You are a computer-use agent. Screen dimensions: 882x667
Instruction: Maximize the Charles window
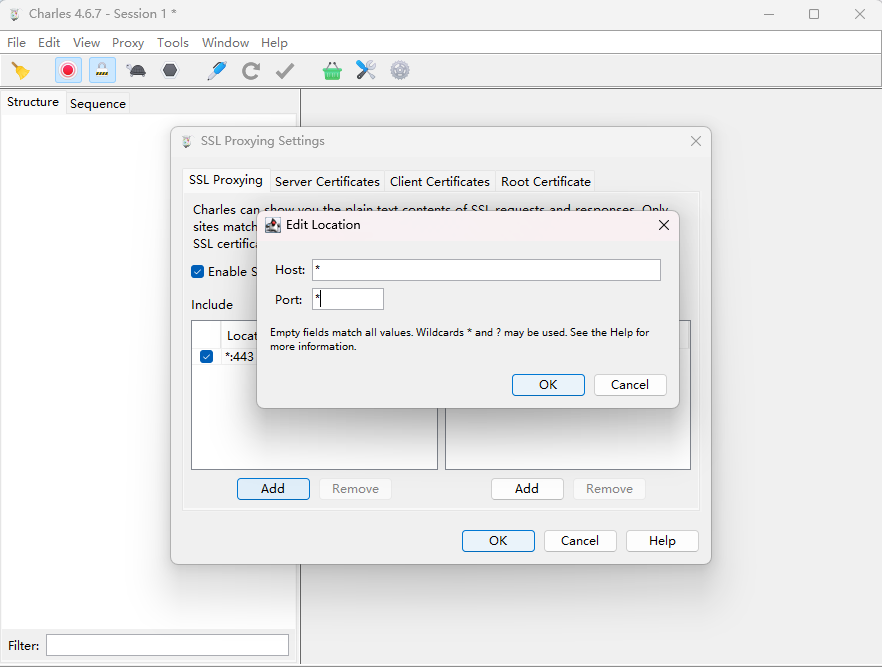(814, 14)
